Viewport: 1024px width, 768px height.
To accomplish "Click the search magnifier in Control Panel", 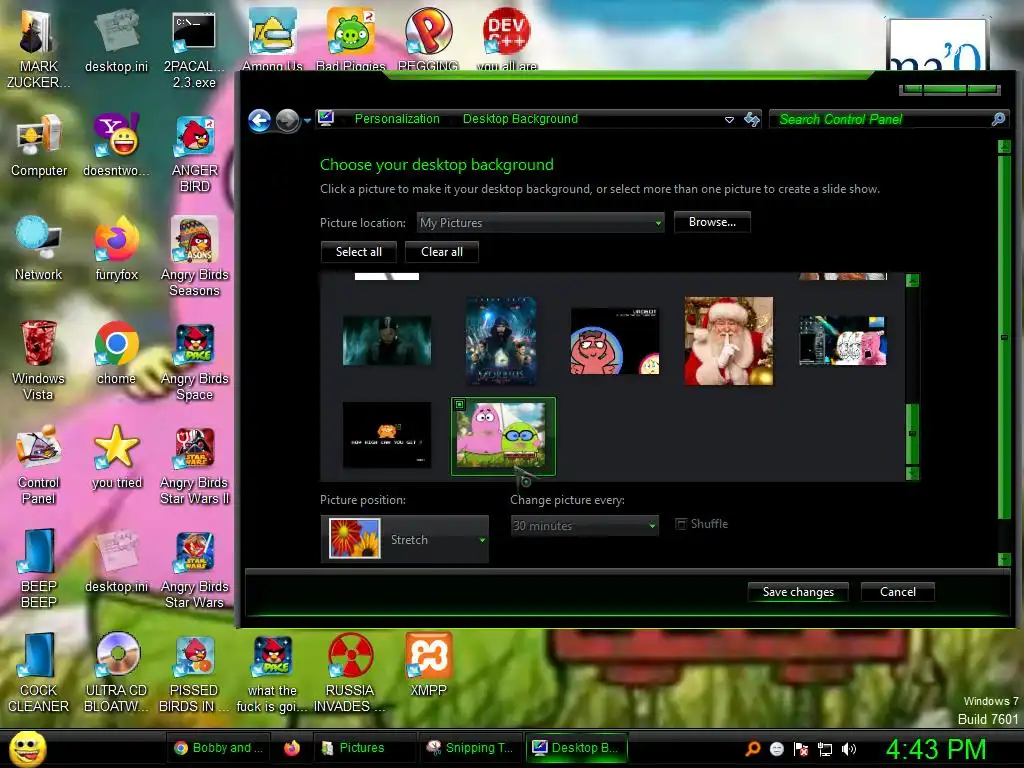I will [999, 119].
